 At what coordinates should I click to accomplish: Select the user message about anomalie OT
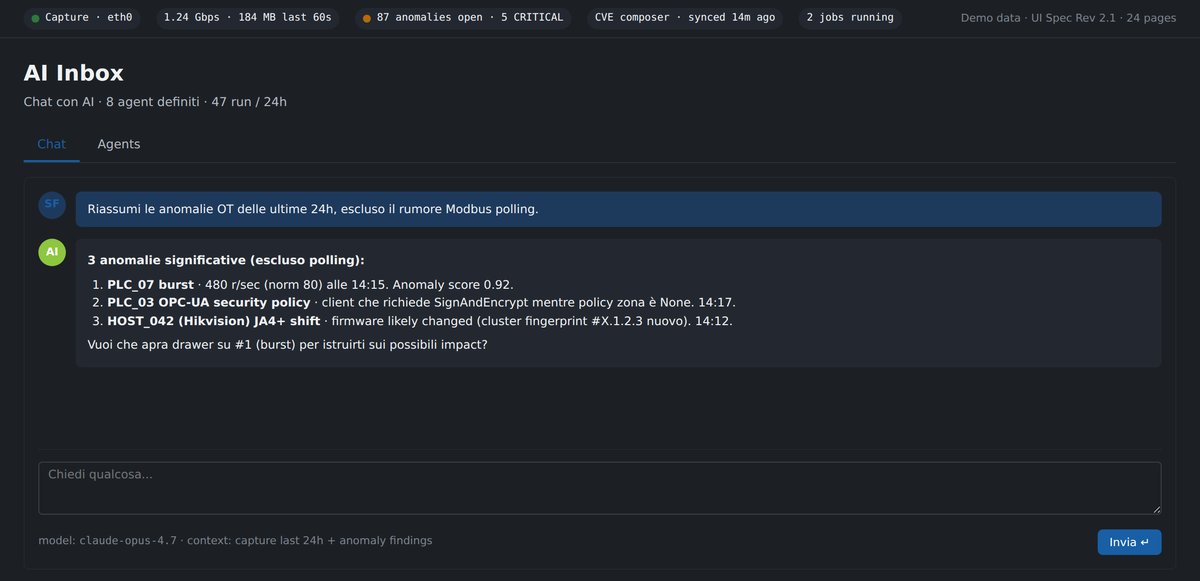coord(618,209)
